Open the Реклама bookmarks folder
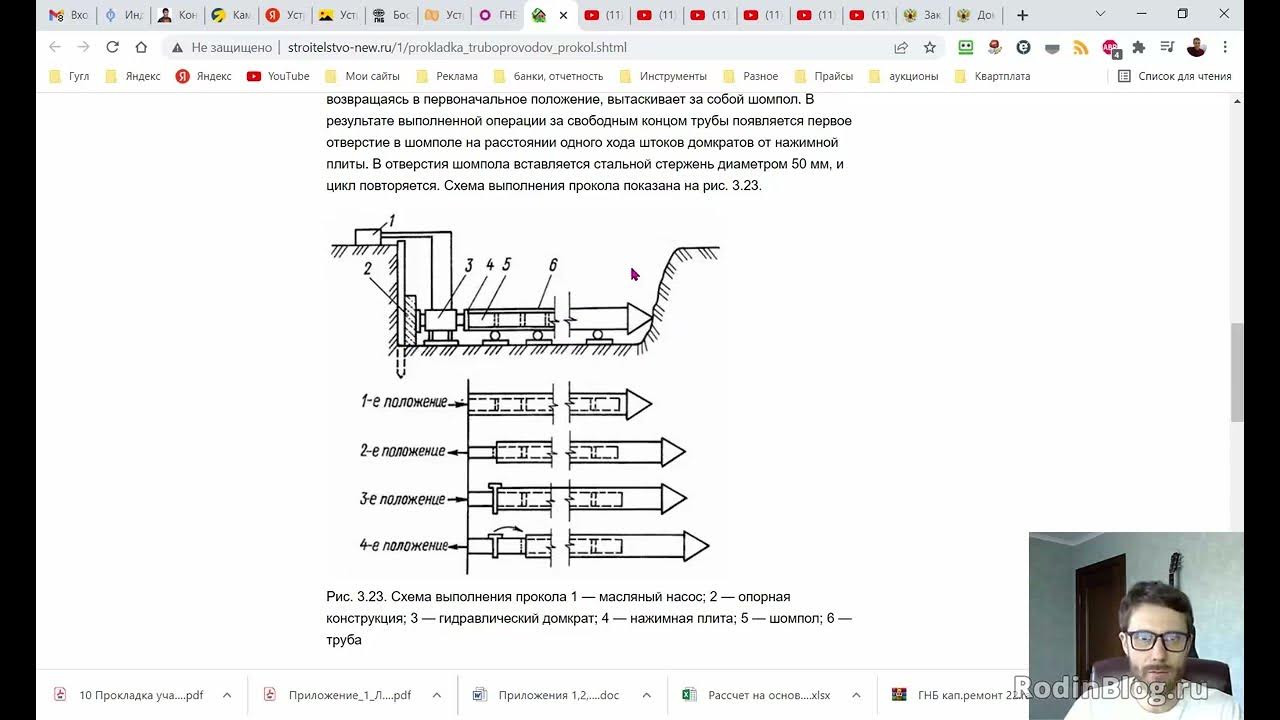 click(447, 76)
